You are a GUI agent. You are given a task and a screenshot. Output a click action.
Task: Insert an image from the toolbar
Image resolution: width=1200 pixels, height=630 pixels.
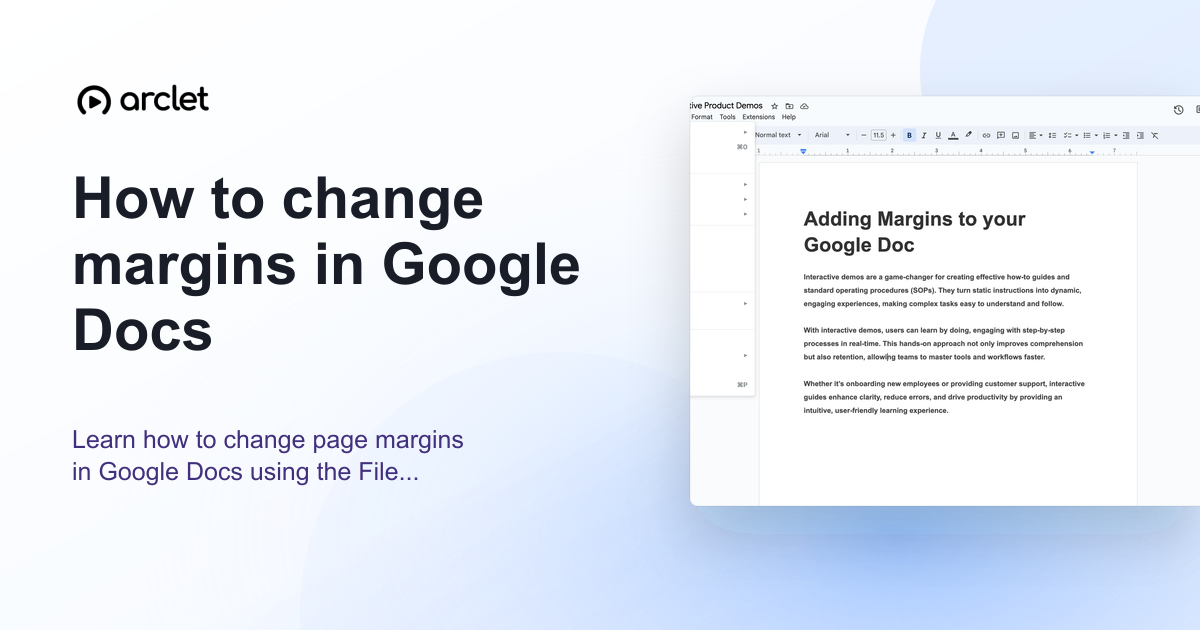[x=1015, y=135]
